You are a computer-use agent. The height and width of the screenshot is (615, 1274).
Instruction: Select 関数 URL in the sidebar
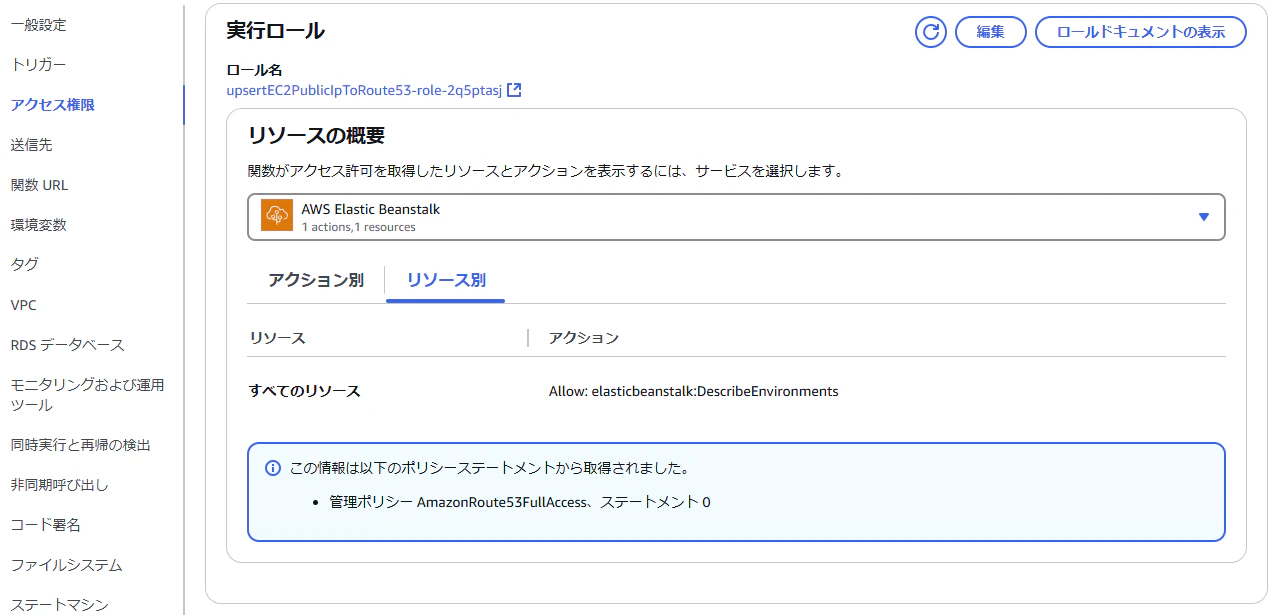[x=40, y=185]
